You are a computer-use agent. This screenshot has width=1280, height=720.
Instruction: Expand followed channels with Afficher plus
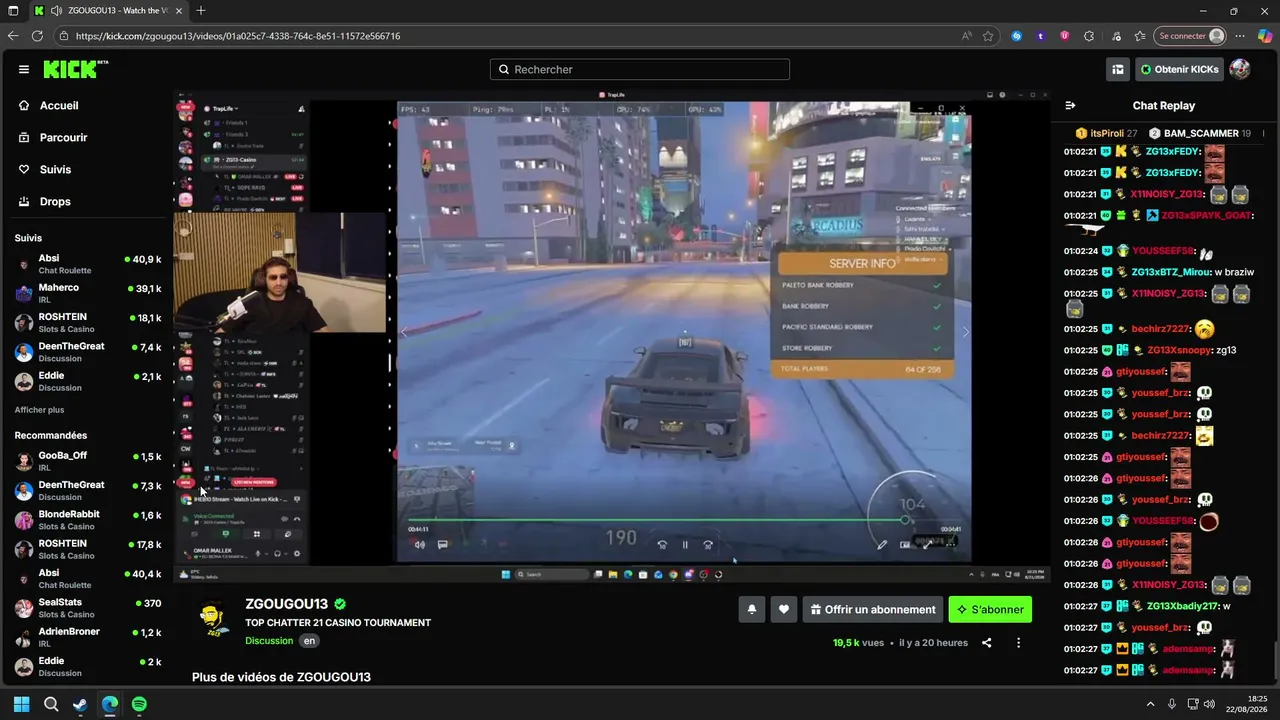(39, 410)
